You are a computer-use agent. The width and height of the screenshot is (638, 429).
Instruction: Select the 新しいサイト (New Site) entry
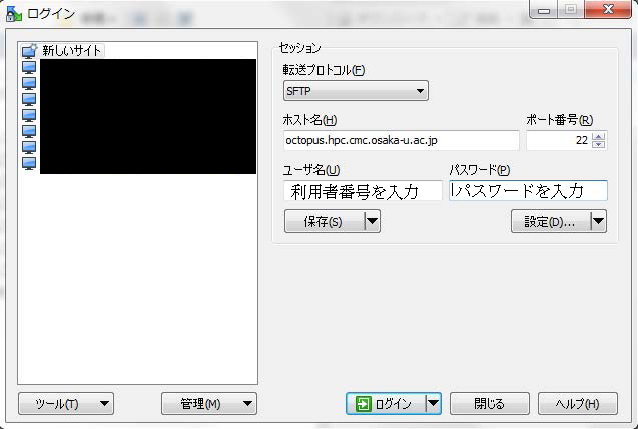coord(70,50)
